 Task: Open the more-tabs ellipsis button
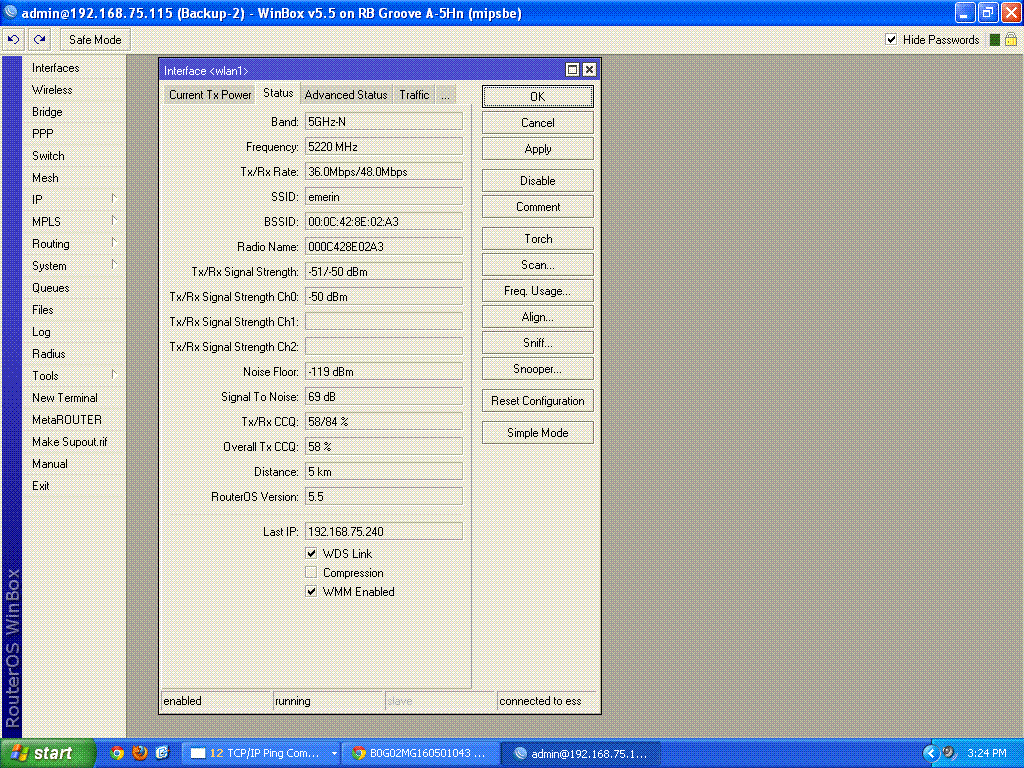445,95
